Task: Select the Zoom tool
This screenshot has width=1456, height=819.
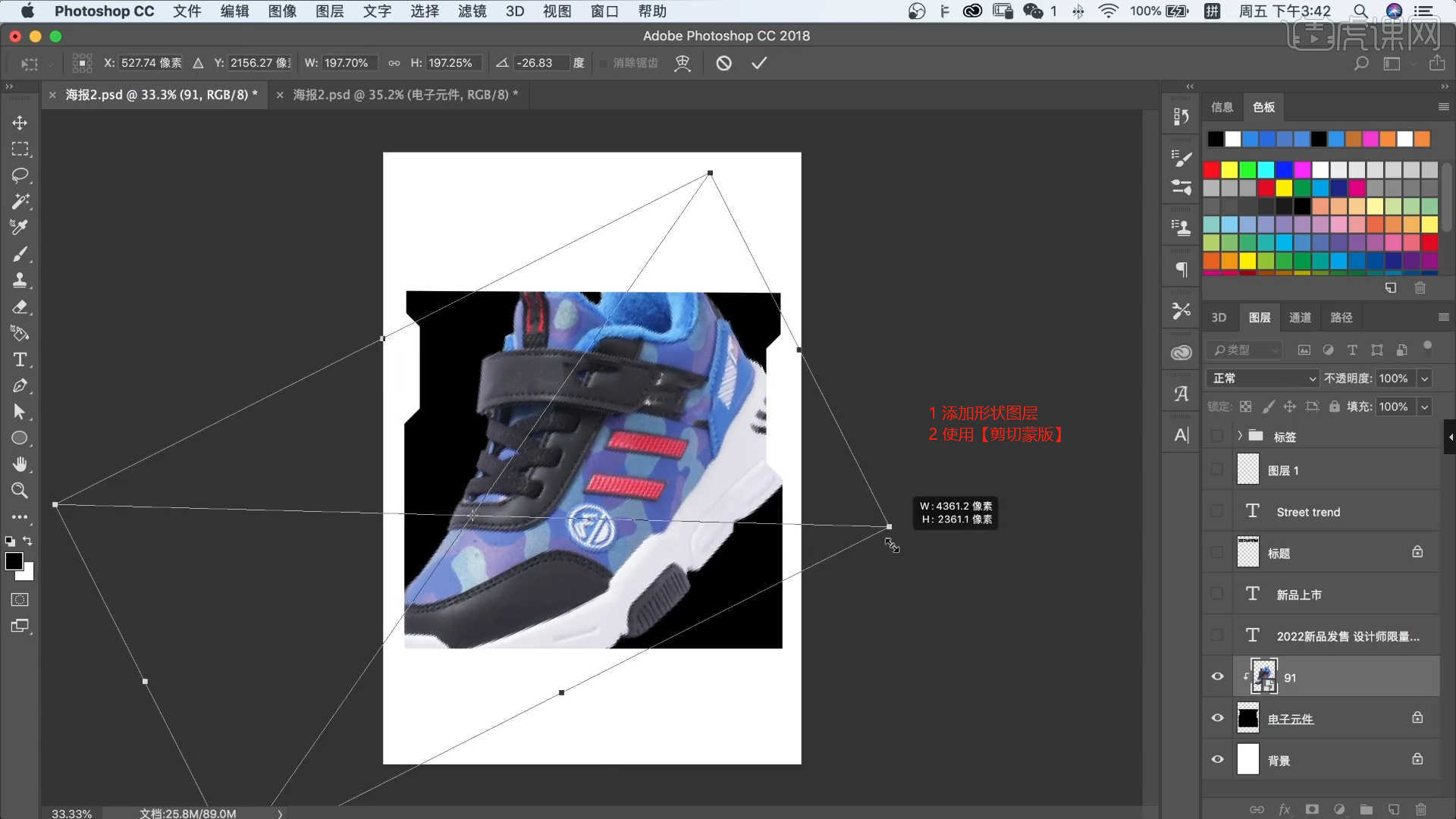Action: tap(20, 491)
